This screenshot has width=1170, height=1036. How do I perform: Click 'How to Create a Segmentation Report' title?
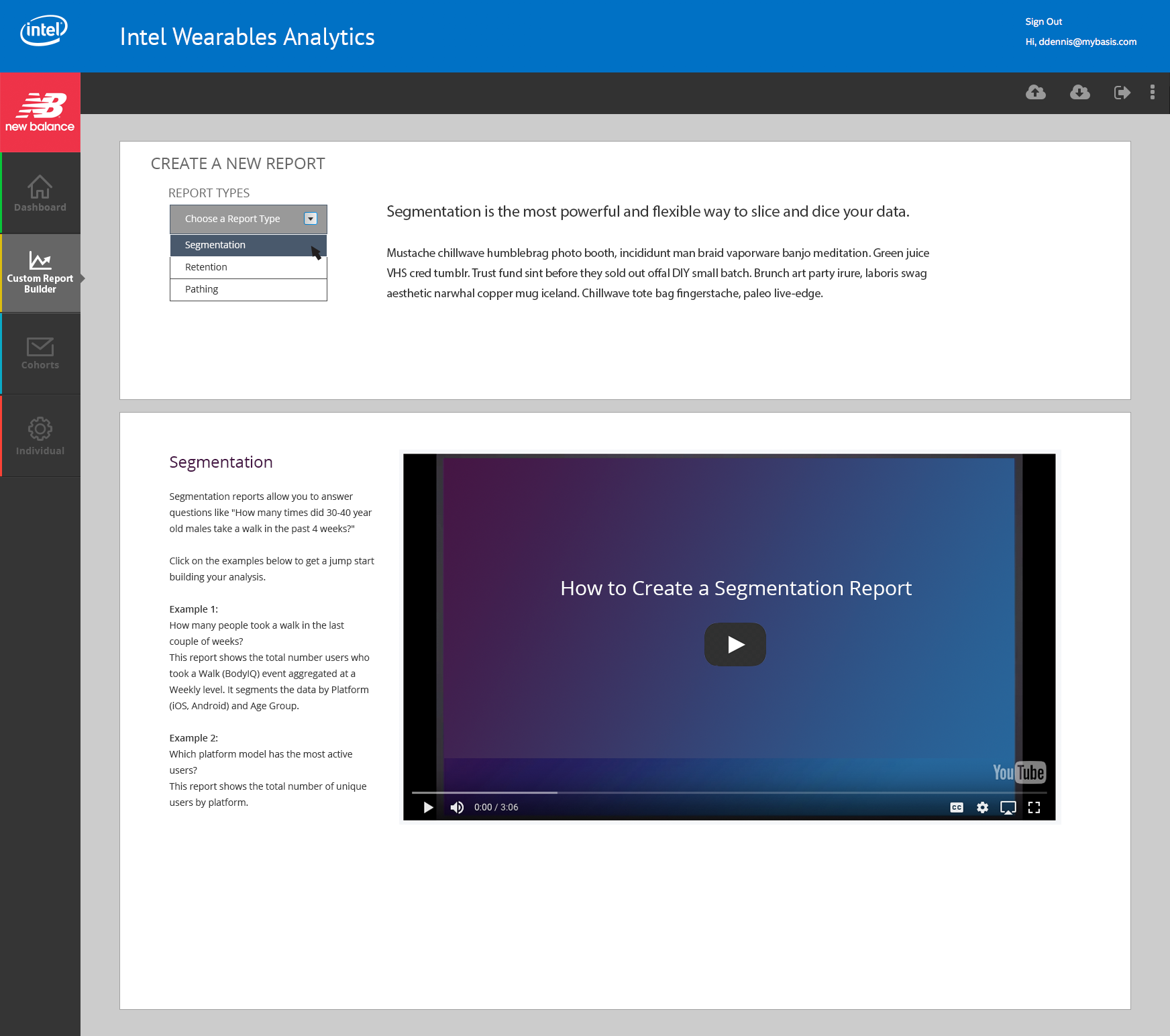tap(736, 588)
